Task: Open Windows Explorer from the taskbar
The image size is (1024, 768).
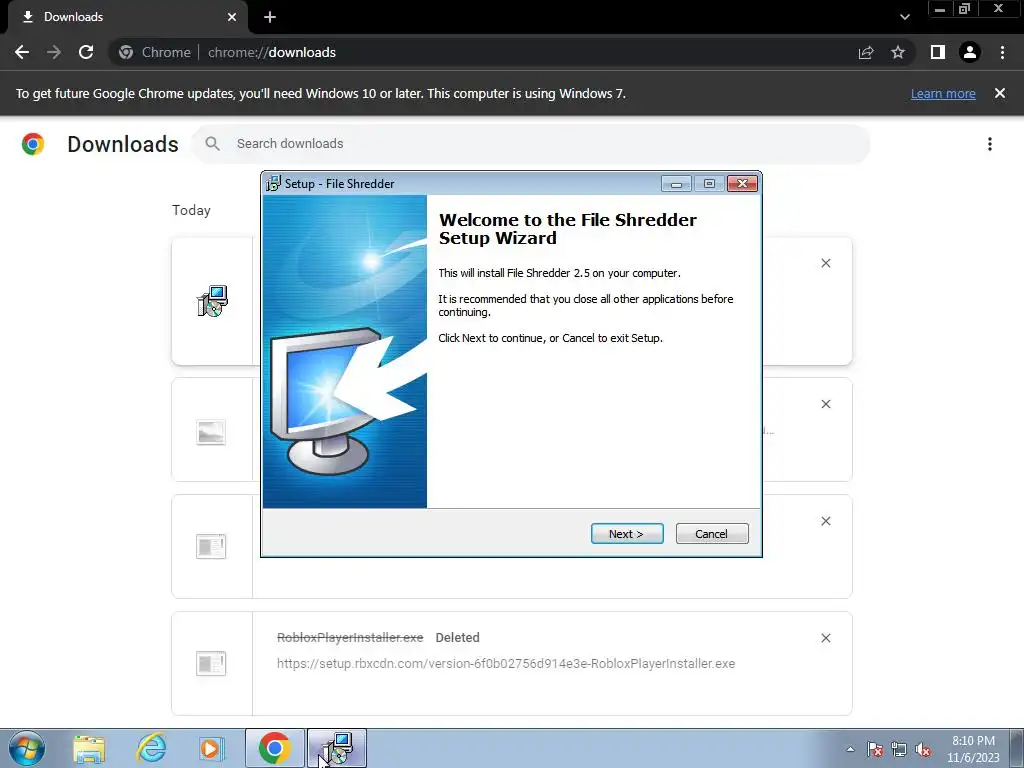Action: pyautogui.click(x=89, y=748)
